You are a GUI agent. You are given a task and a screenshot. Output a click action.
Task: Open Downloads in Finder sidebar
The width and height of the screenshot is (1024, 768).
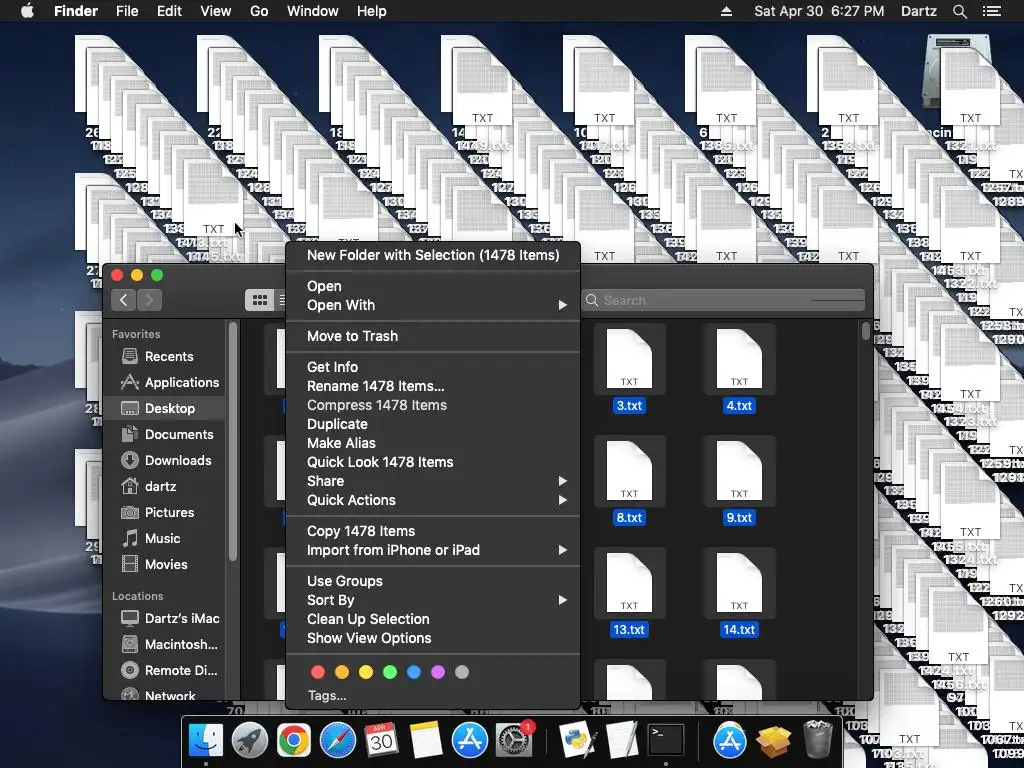[x=178, y=460]
